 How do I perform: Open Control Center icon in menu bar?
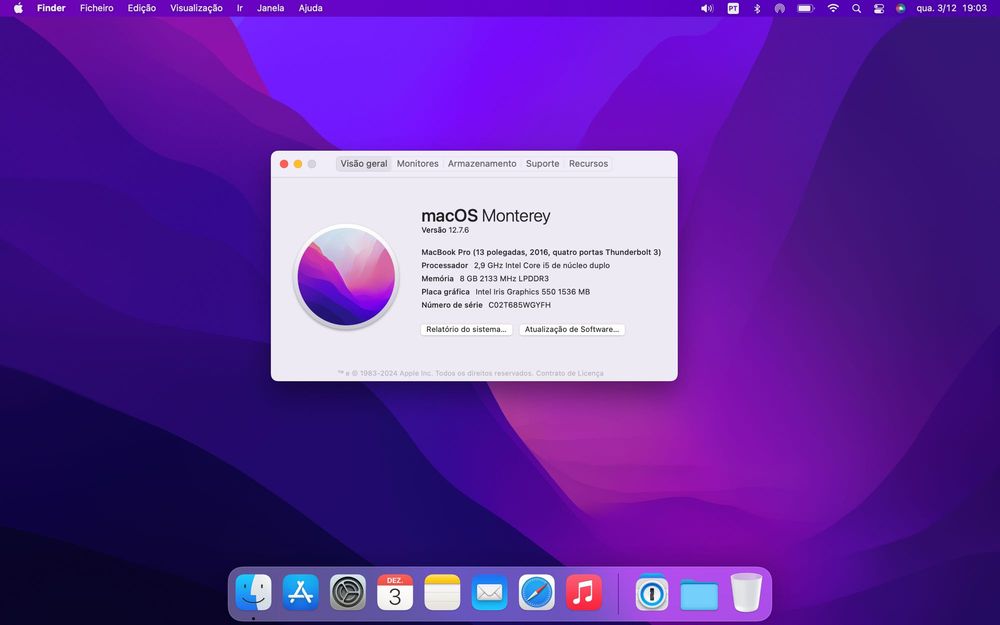(879, 8)
